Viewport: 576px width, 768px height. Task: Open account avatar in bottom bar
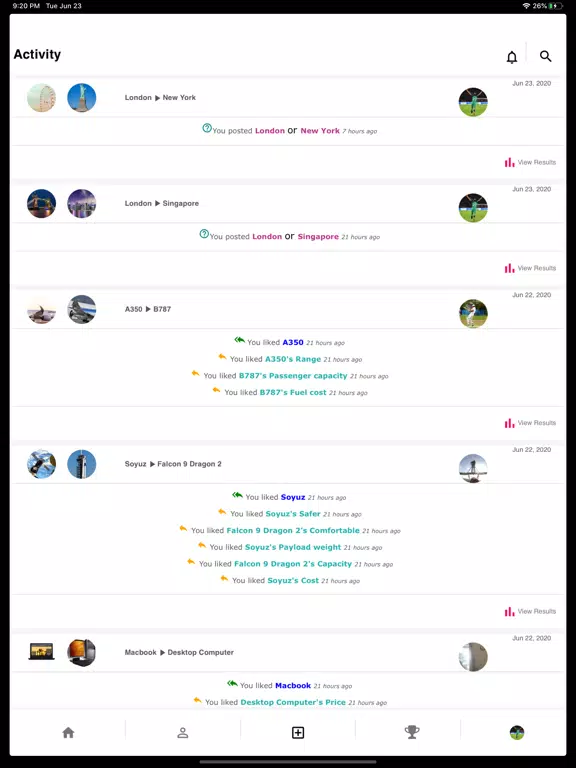click(517, 732)
